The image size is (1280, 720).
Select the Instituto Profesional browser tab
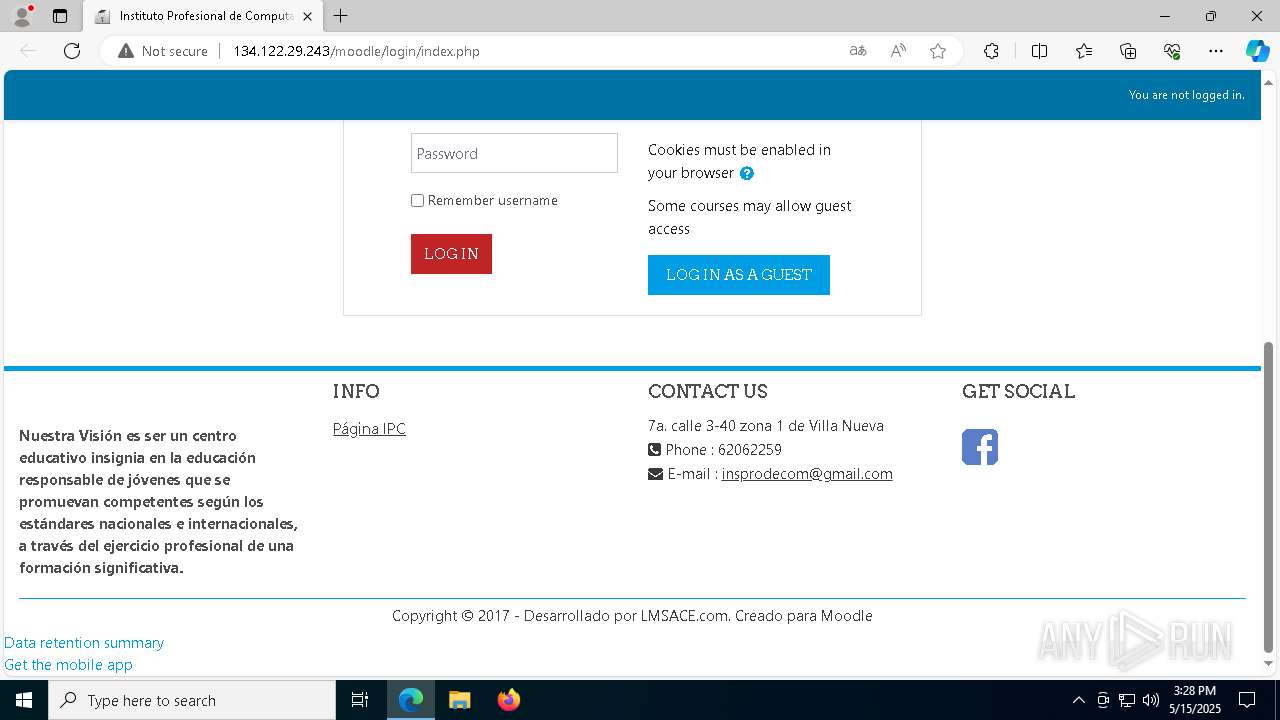coord(203,16)
